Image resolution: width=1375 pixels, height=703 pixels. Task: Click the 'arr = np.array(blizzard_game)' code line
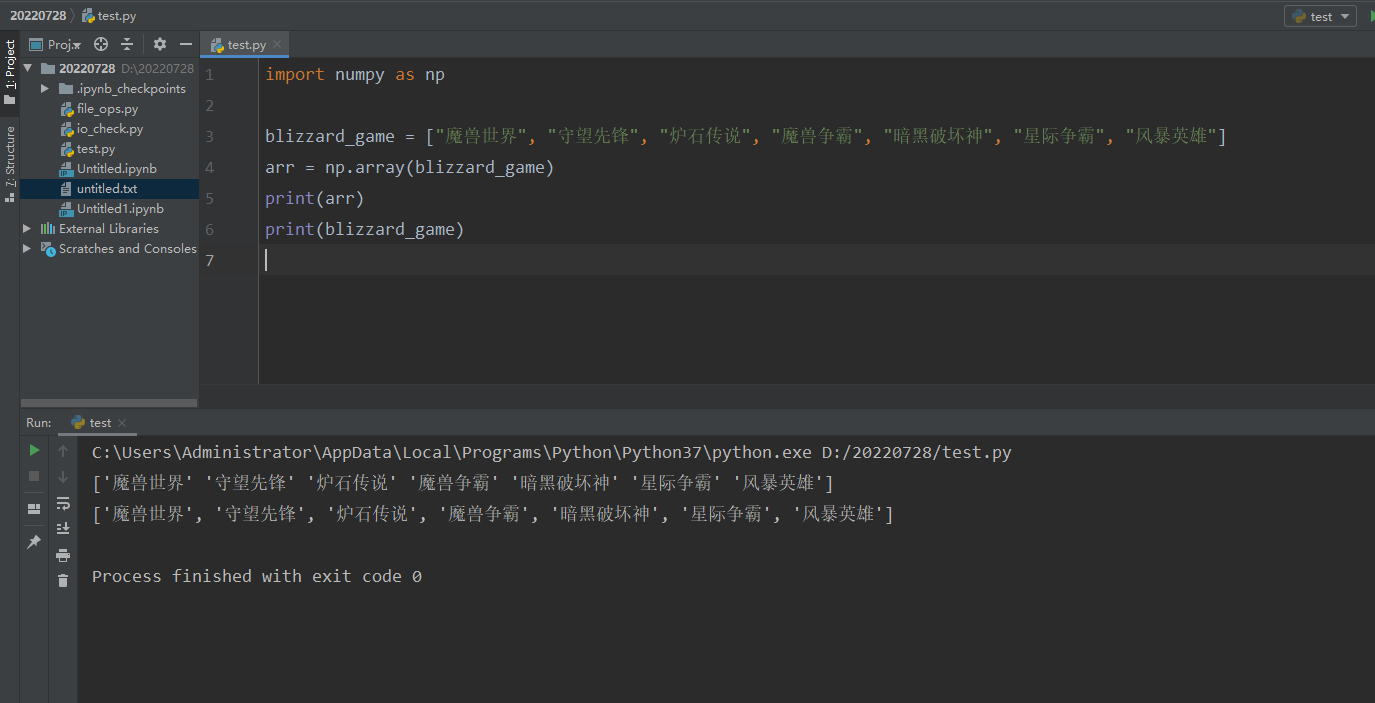click(410, 168)
